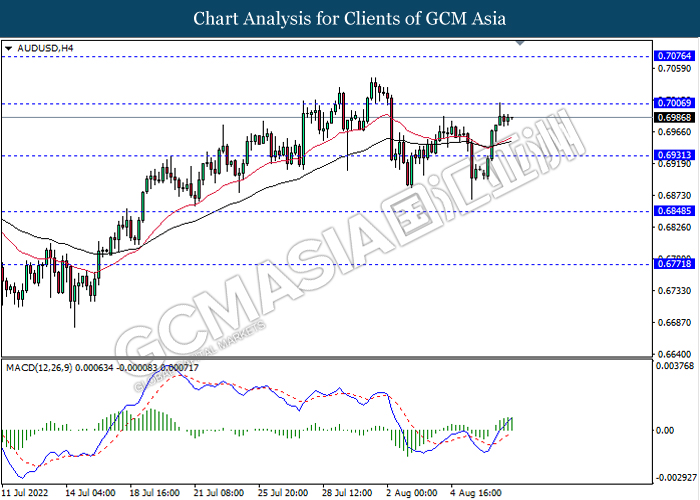
Task: Click the 0.68260 price axis value
Action: click(x=675, y=228)
